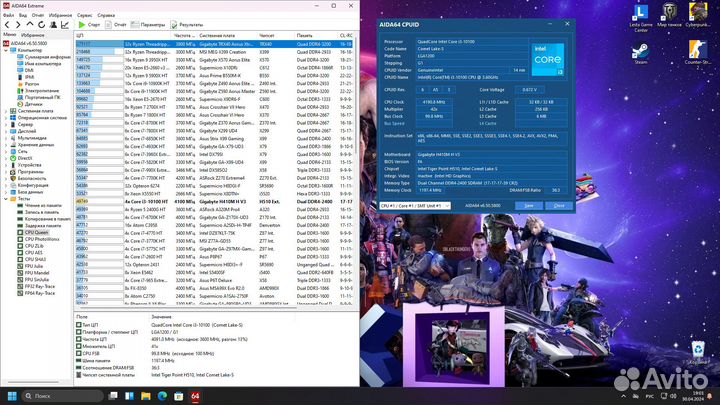This screenshot has height=405, width=720.
Task: Open the Отчет menu in the menu bar
Action: [38, 15]
